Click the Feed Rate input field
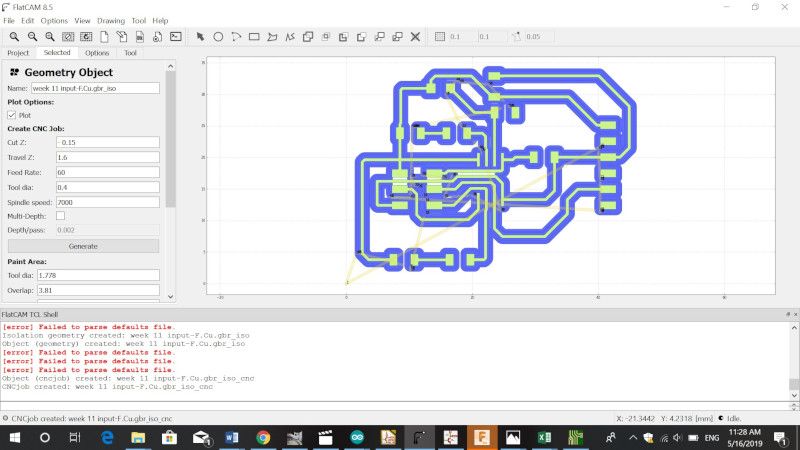Screen dimensions: 800x450 pyautogui.click(x=108, y=172)
